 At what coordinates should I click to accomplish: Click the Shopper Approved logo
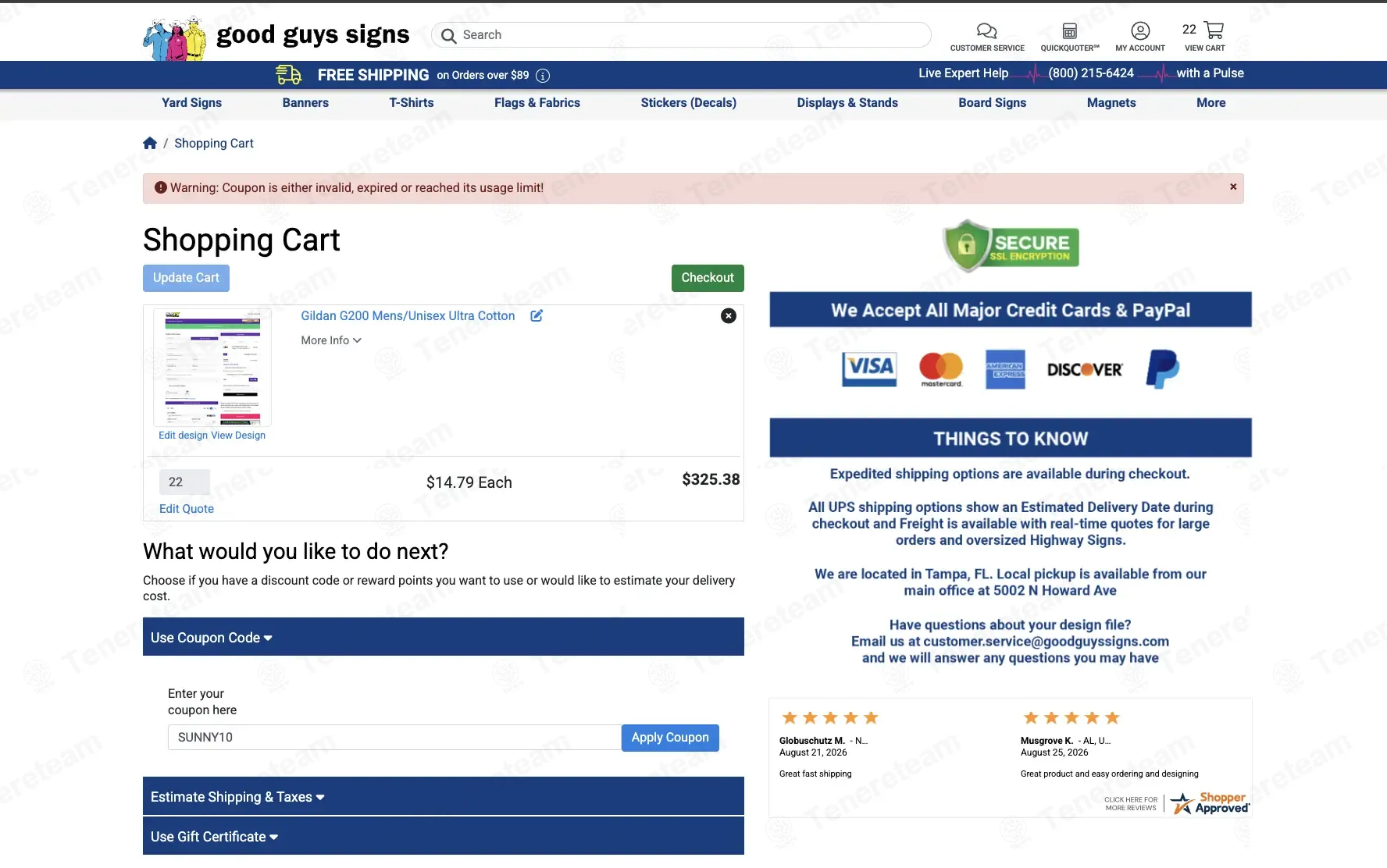[1210, 803]
